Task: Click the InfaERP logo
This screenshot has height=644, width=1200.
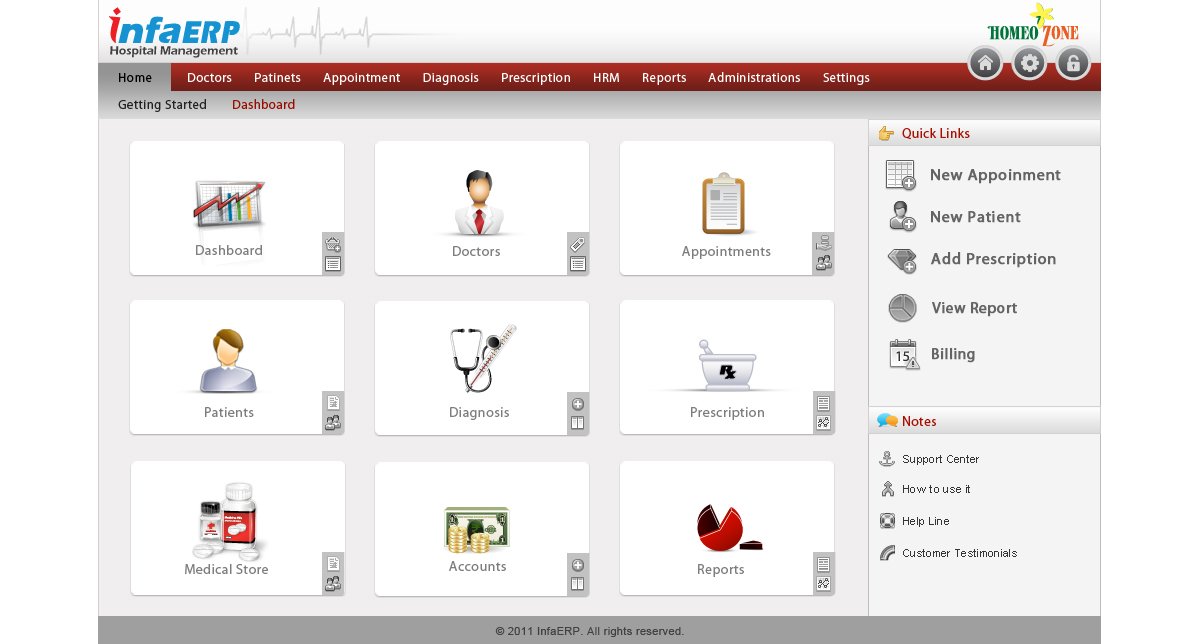Action: pyautogui.click(x=173, y=31)
